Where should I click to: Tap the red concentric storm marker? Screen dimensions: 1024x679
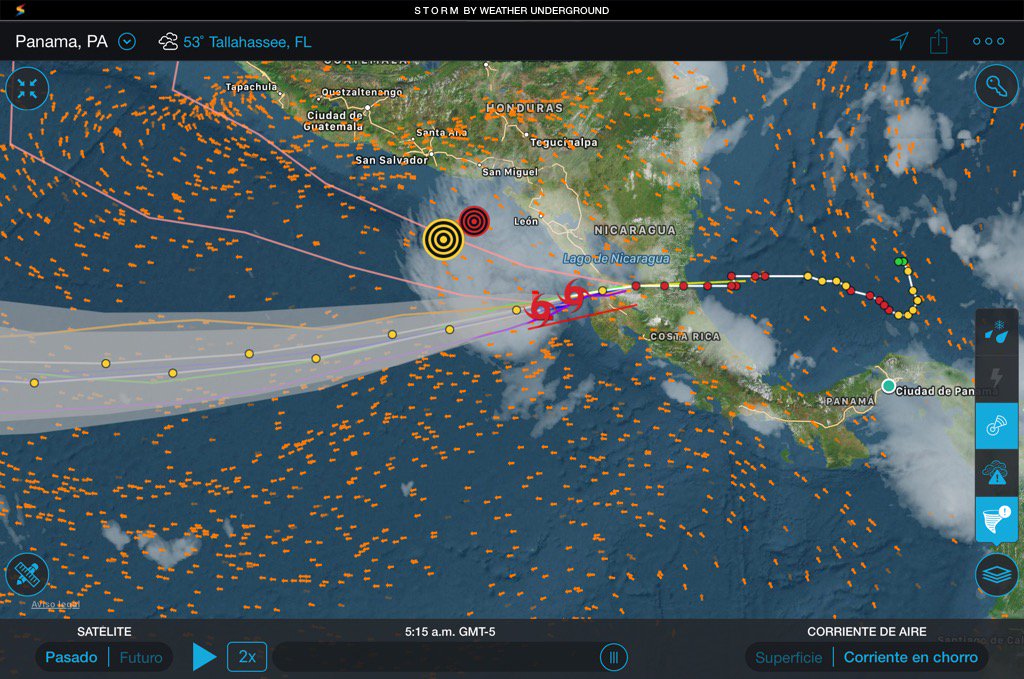click(474, 221)
